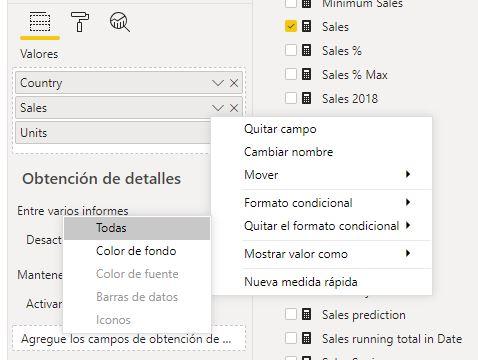
Task: Select Todas in the submenu
Action: click(x=137, y=228)
